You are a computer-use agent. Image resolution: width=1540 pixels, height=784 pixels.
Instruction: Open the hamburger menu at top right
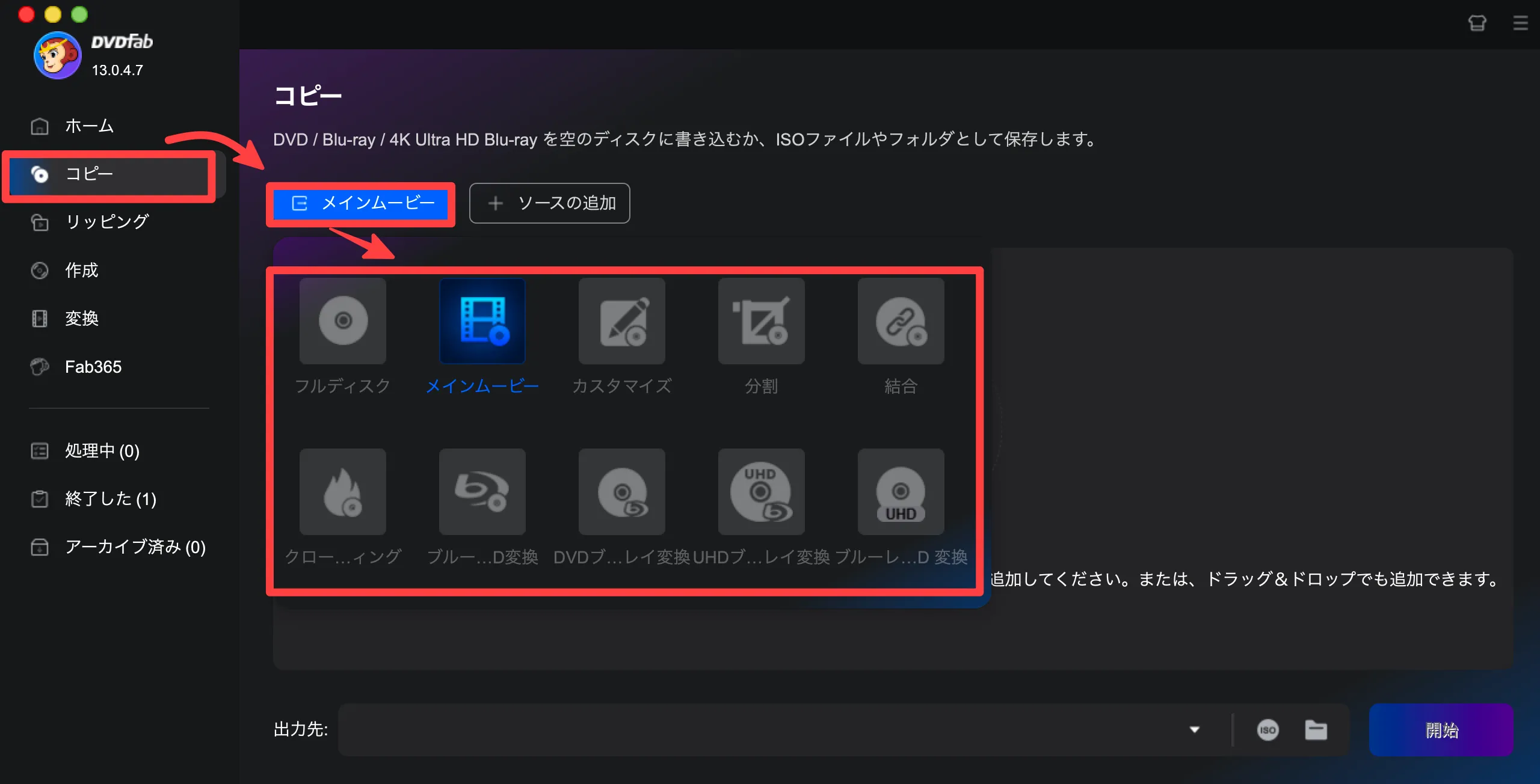[1520, 23]
